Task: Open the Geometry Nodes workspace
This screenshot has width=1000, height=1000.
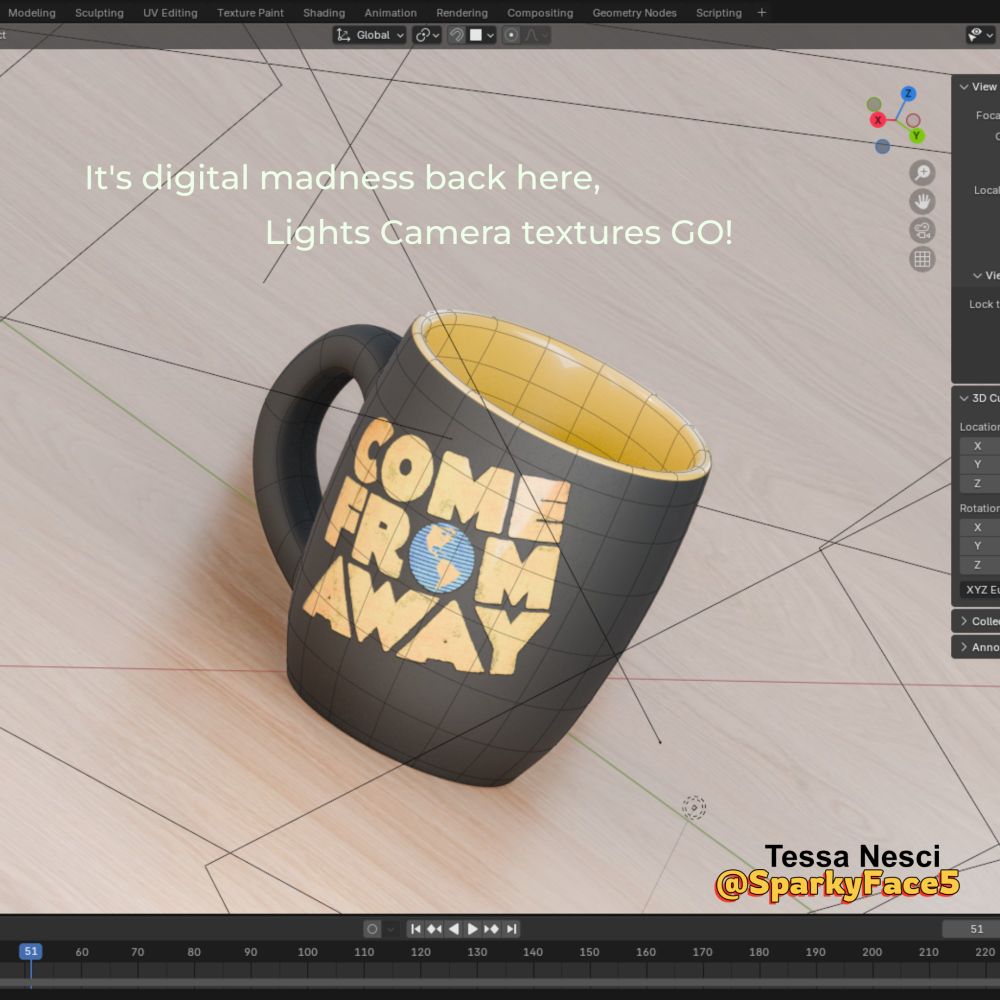Action: click(x=635, y=13)
